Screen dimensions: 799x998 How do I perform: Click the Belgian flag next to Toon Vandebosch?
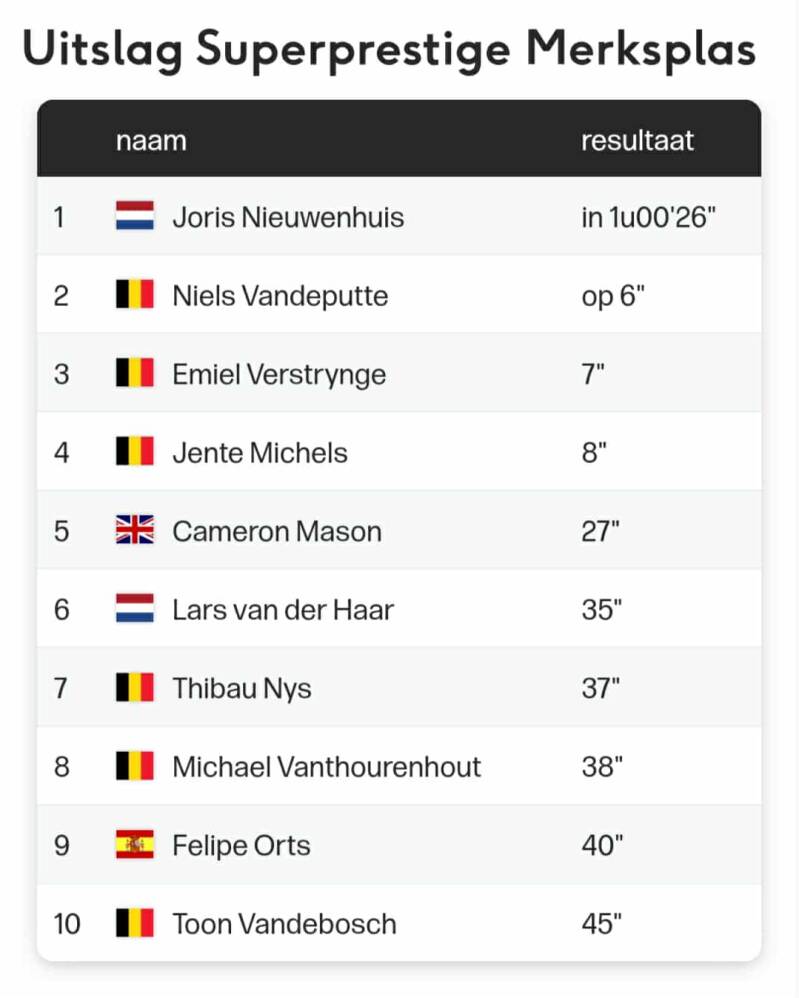coord(135,923)
